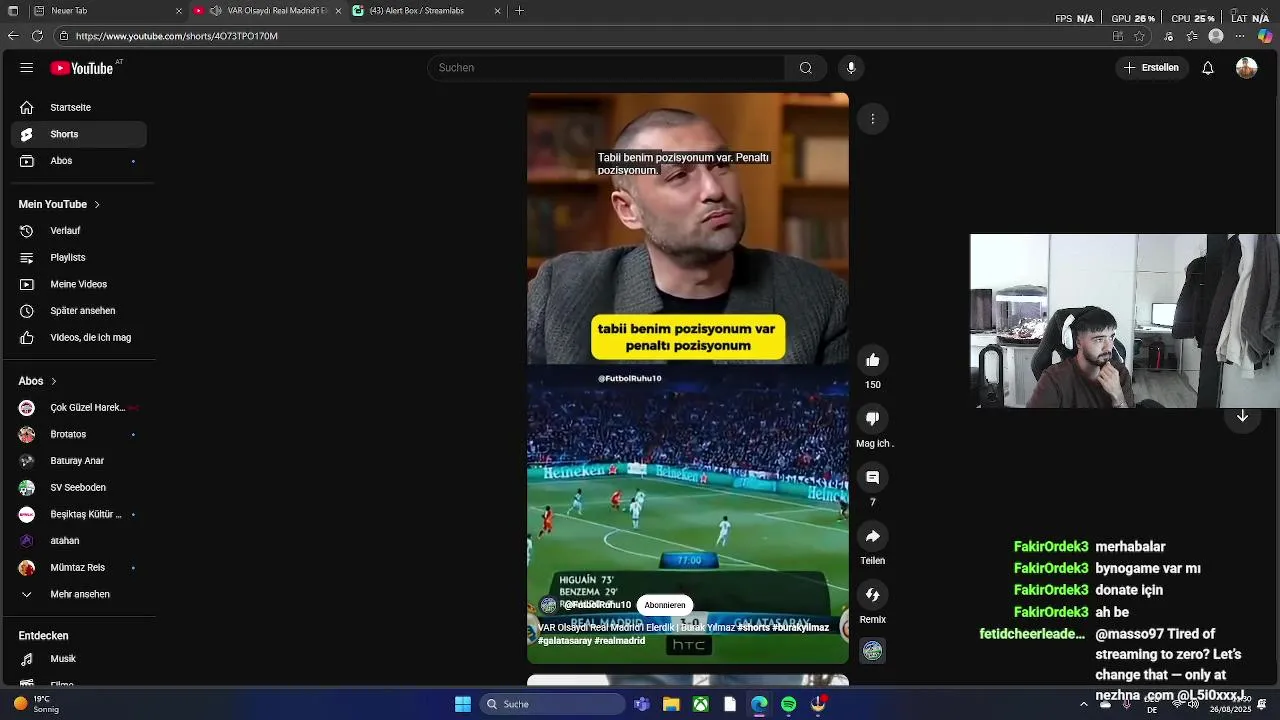The image size is (1280, 720).
Task: Open Videos, die ich mag
Action: pyautogui.click(x=79, y=338)
